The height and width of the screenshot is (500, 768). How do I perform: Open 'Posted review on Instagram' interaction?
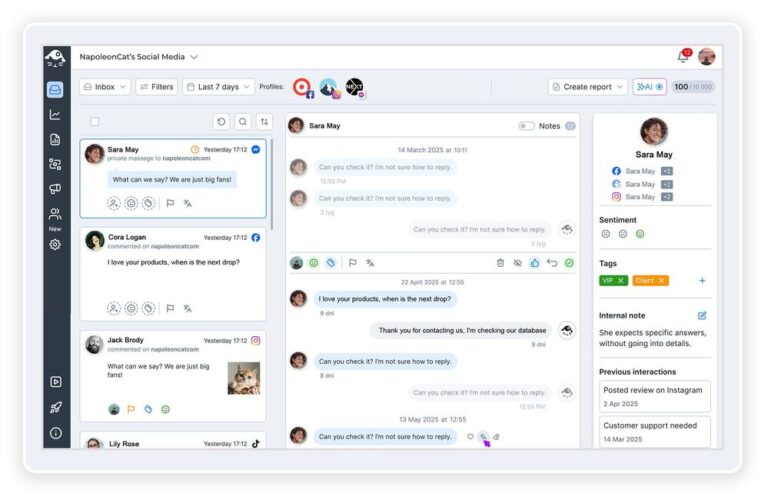click(654, 396)
